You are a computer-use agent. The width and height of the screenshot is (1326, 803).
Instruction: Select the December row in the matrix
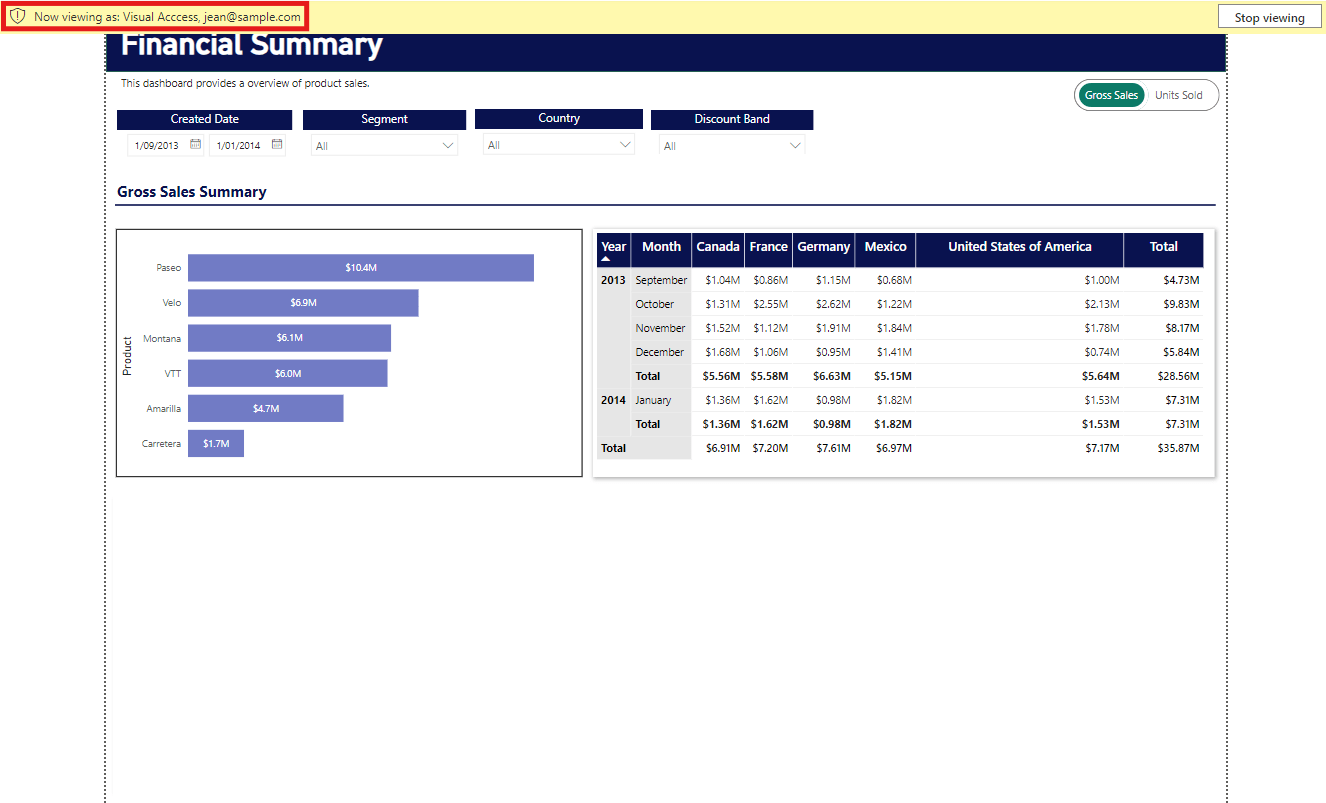pyautogui.click(x=660, y=352)
